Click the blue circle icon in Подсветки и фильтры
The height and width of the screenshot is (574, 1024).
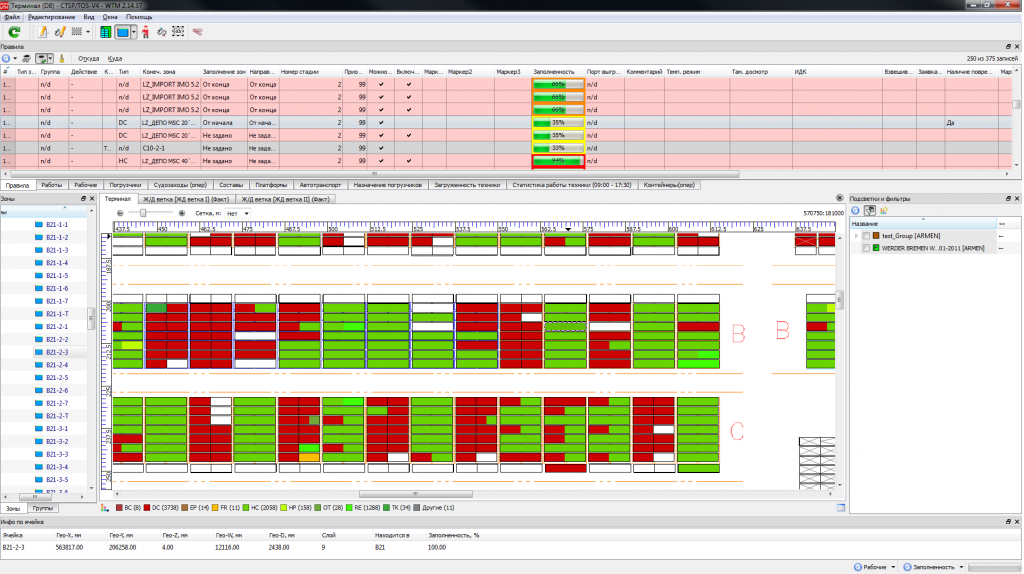click(856, 211)
